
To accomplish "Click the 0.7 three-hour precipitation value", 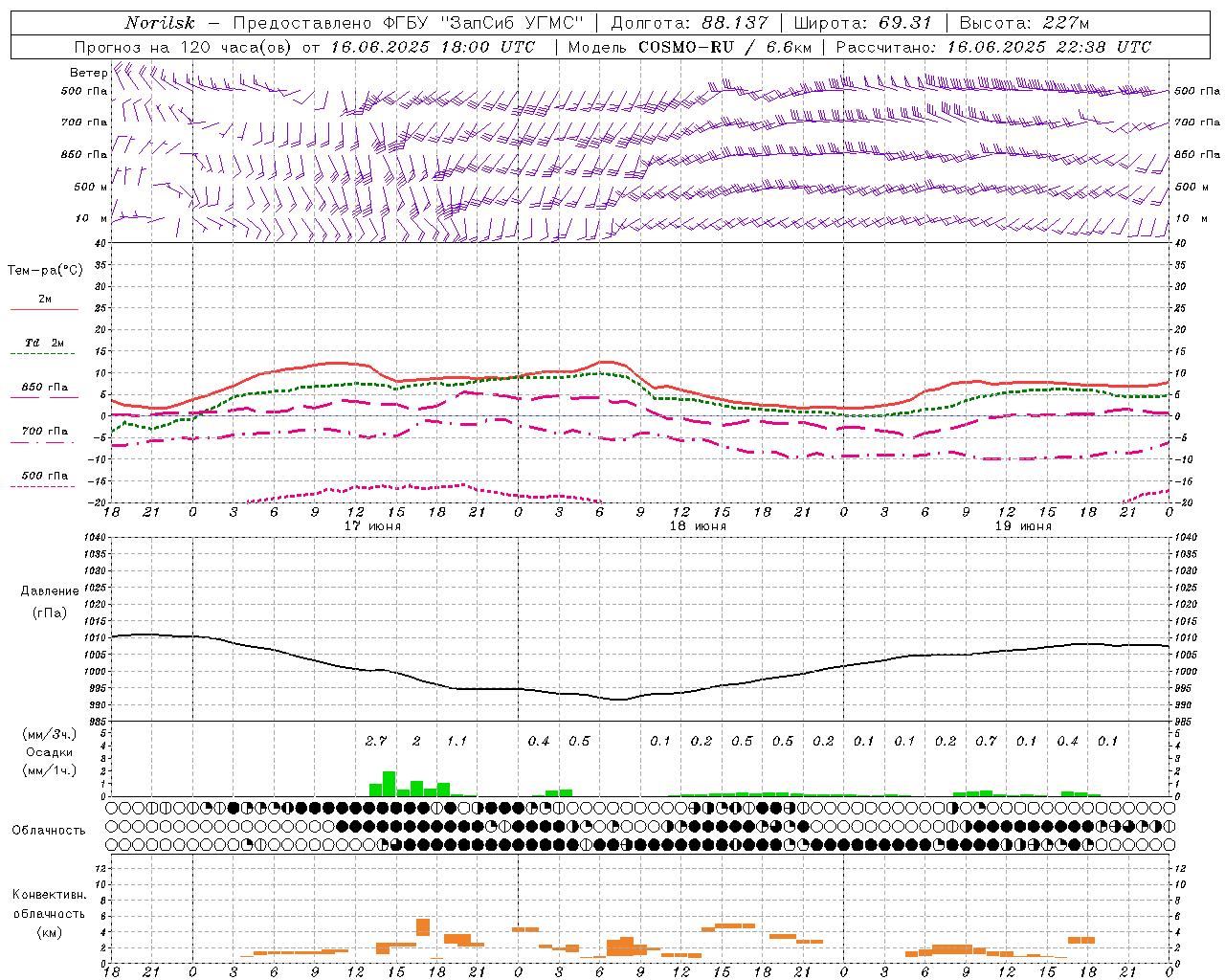I will [x=986, y=741].
